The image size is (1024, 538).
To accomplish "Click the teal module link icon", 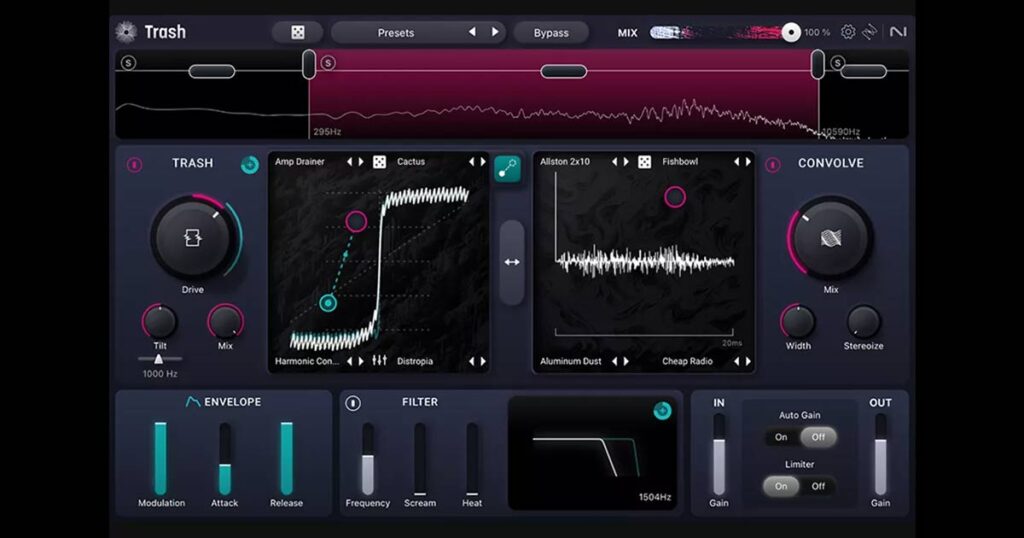I will pyautogui.click(x=507, y=169).
